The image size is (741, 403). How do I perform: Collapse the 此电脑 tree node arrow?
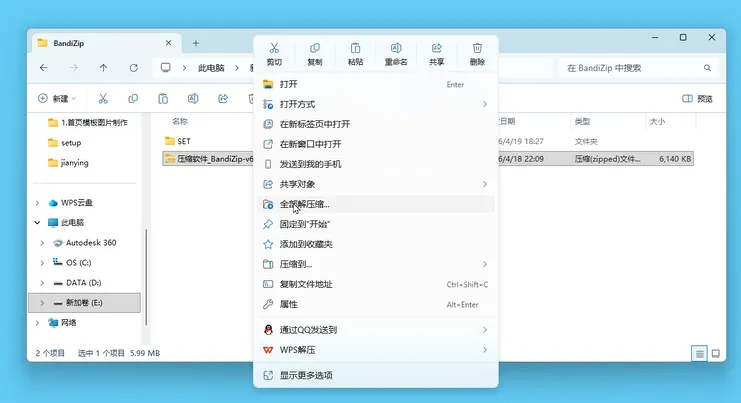click(37, 223)
